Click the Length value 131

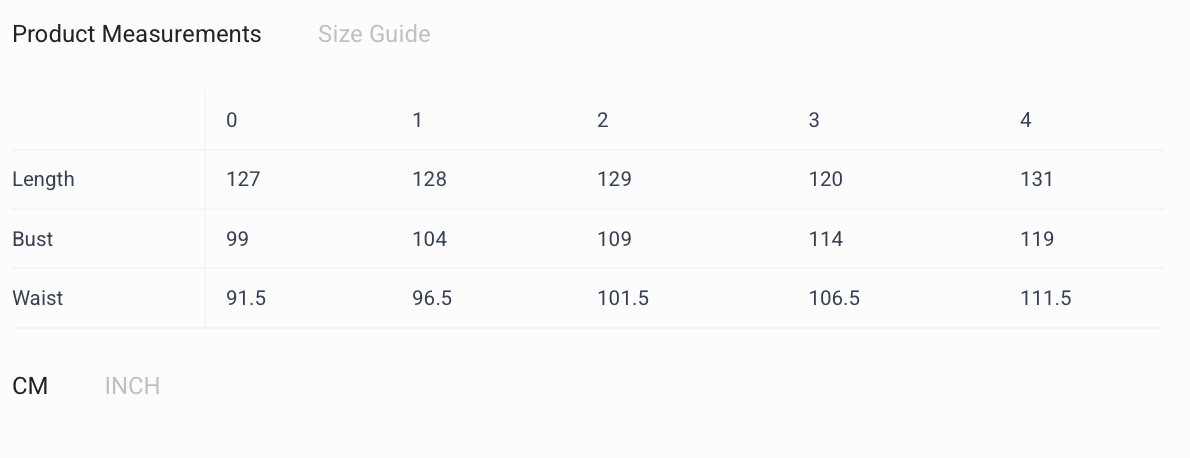[1036, 180]
